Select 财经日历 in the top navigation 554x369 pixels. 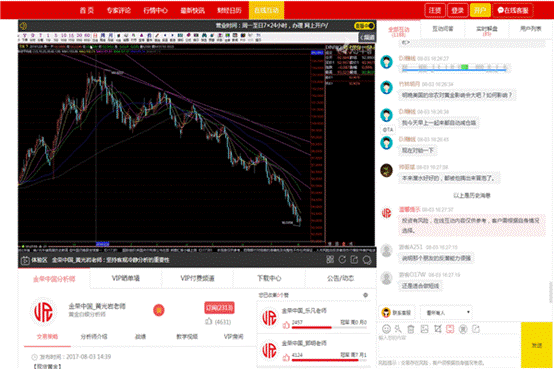coord(229,10)
